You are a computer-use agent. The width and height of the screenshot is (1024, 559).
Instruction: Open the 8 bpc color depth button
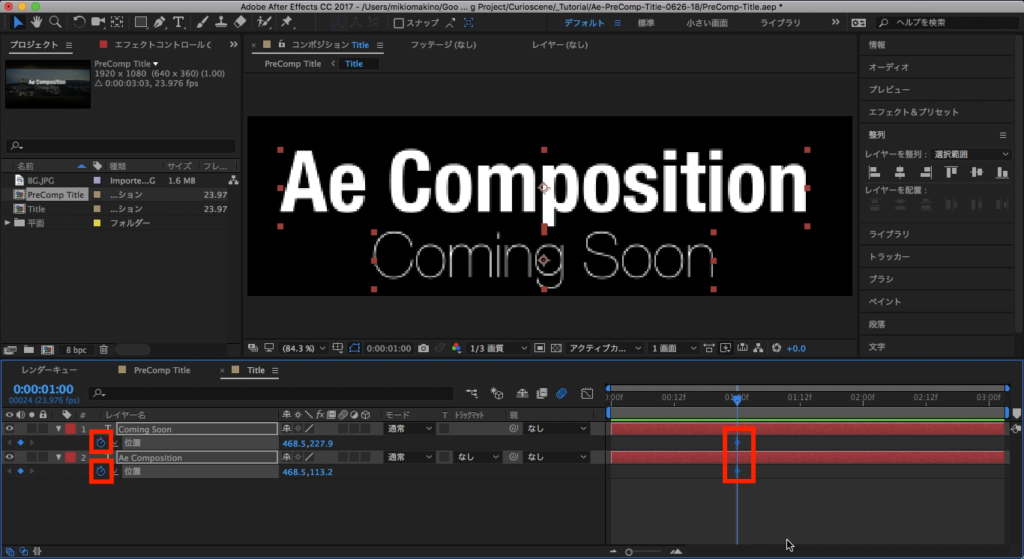(76, 350)
